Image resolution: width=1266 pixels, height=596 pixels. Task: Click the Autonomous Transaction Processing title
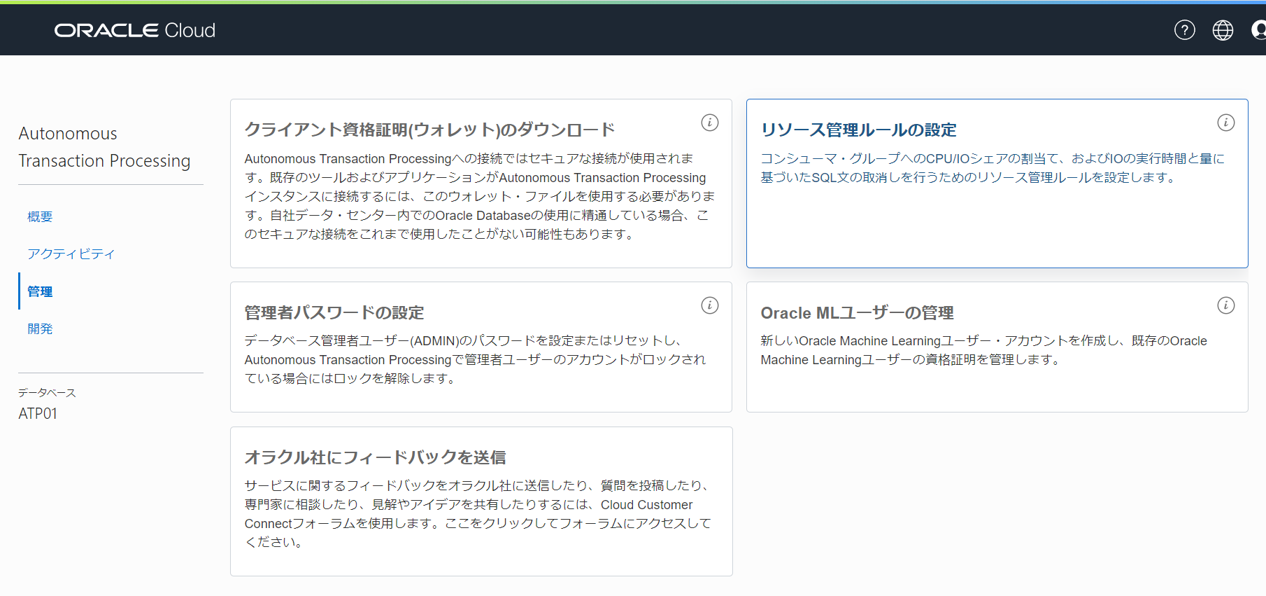pos(104,145)
